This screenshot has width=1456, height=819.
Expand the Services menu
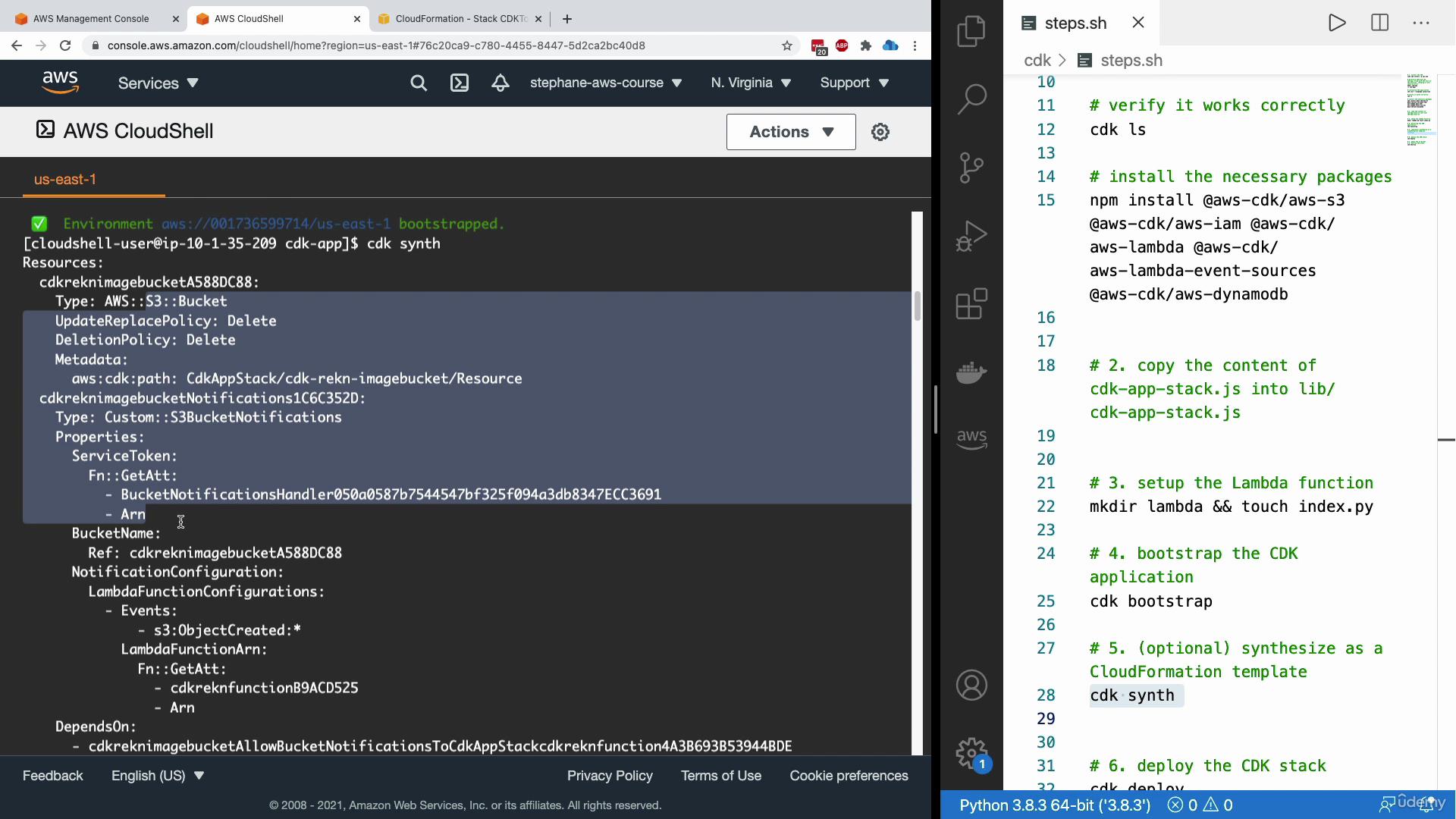158,83
